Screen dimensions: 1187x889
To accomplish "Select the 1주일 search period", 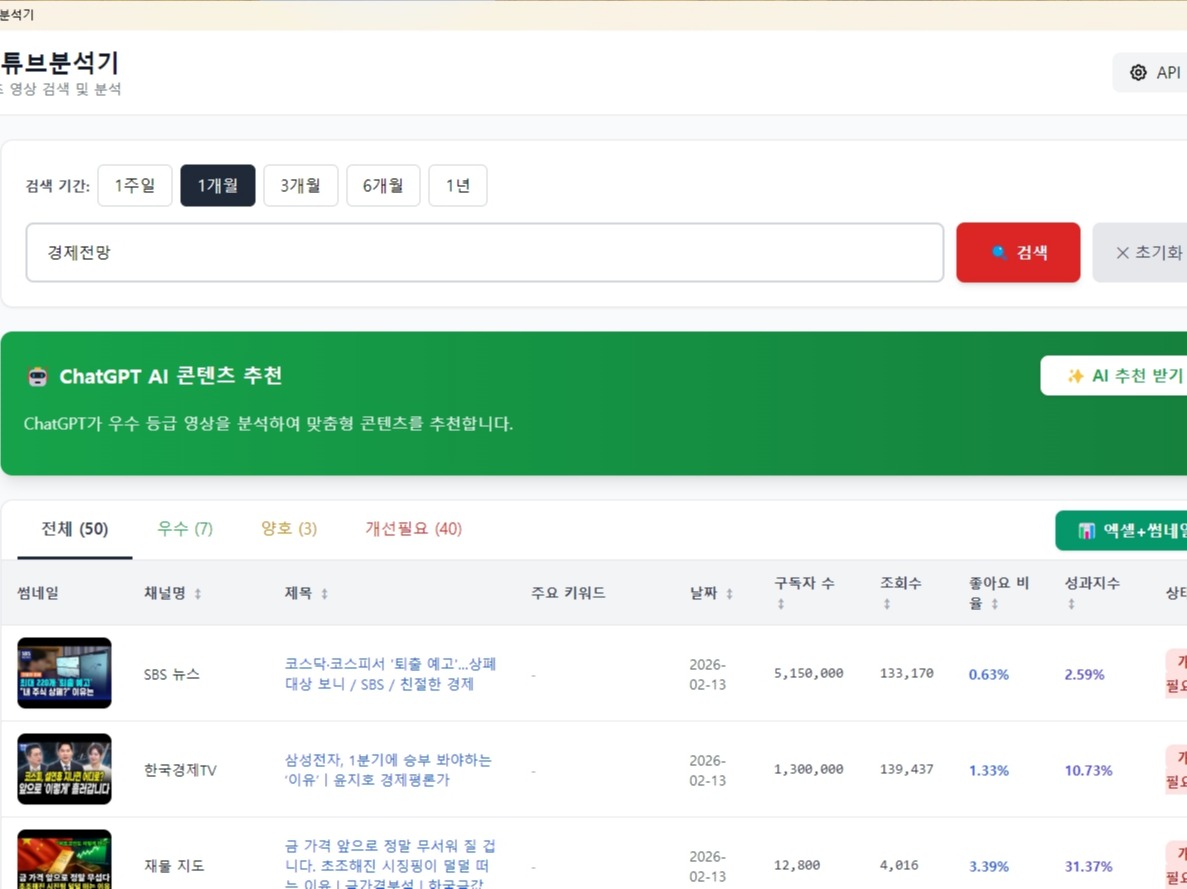I will (x=134, y=185).
